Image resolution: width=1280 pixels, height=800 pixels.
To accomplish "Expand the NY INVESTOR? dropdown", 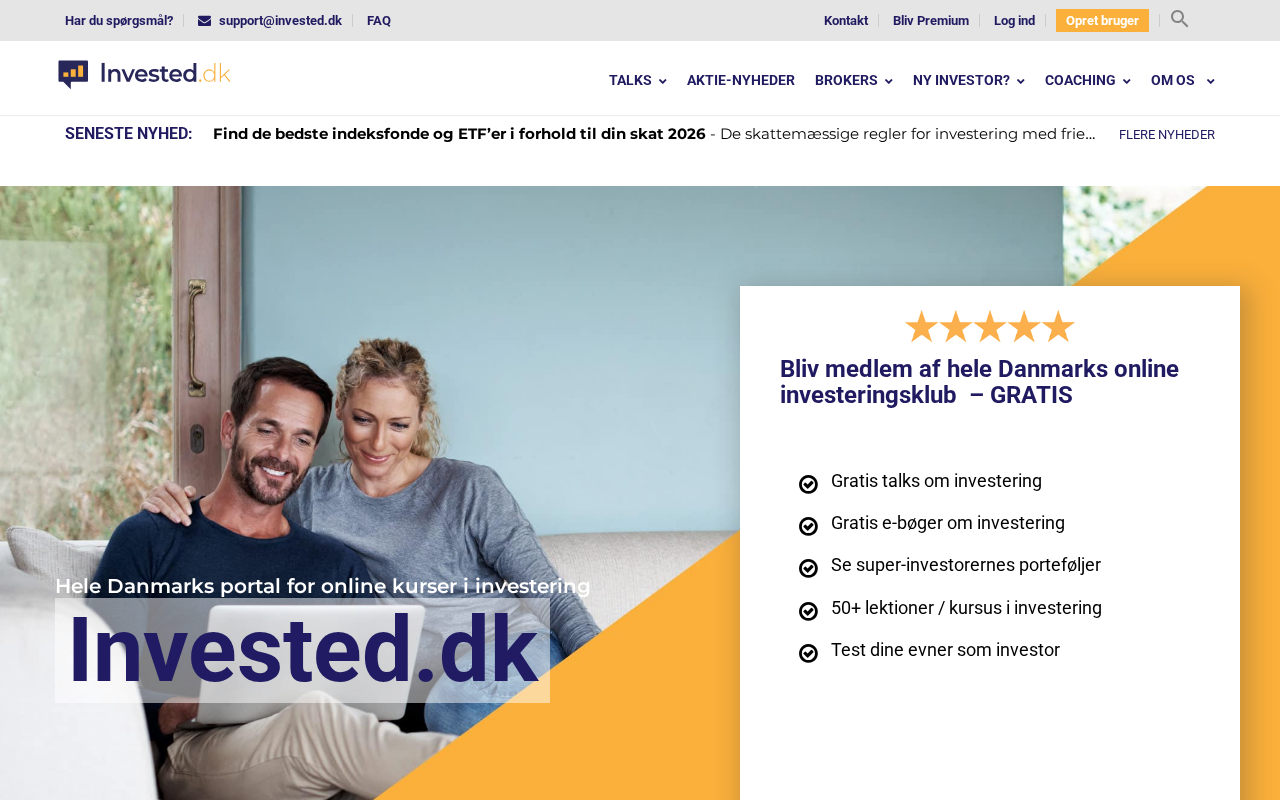I will coord(968,81).
